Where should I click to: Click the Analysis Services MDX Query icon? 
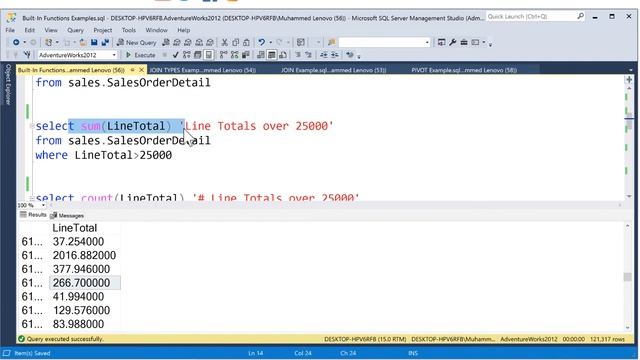tap(177, 42)
